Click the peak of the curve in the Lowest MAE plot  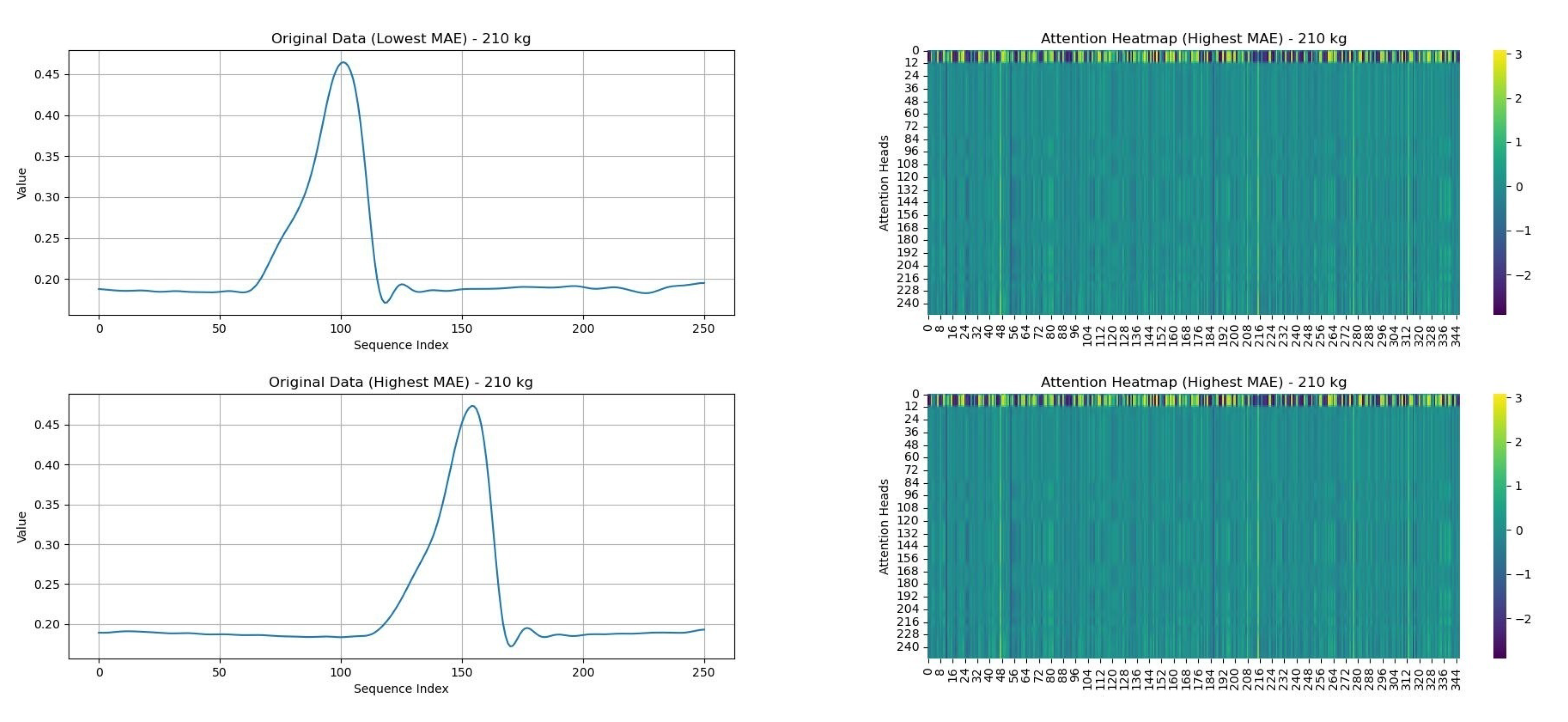click(343, 62)
